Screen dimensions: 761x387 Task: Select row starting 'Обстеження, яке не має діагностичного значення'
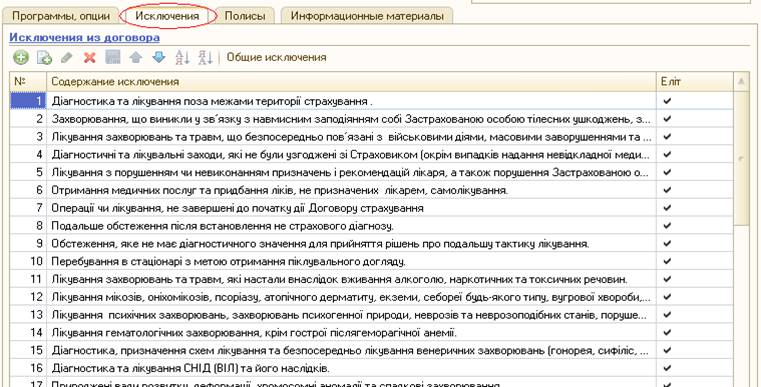[372, 243]
